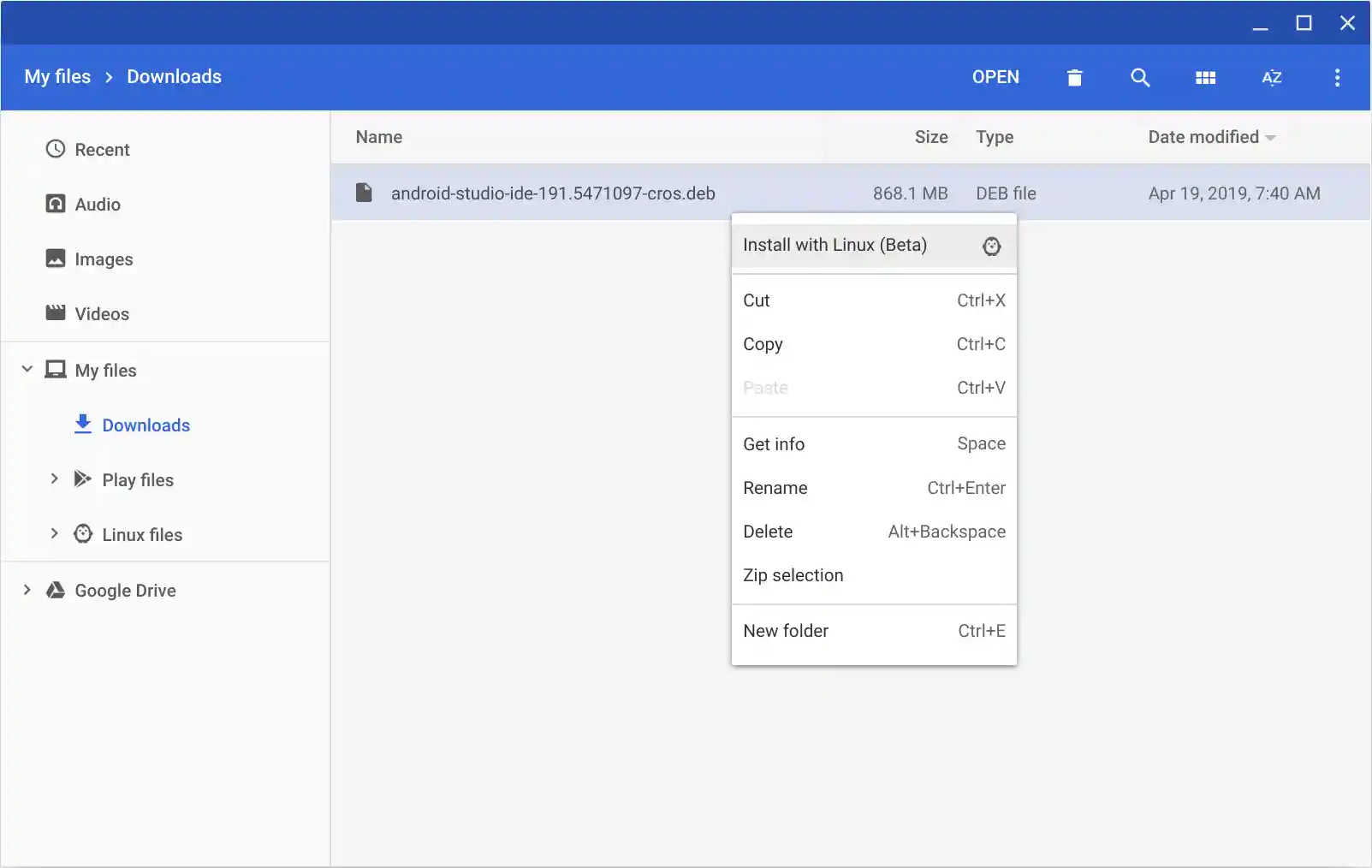Expand the Google Drive section

(27, 590)
